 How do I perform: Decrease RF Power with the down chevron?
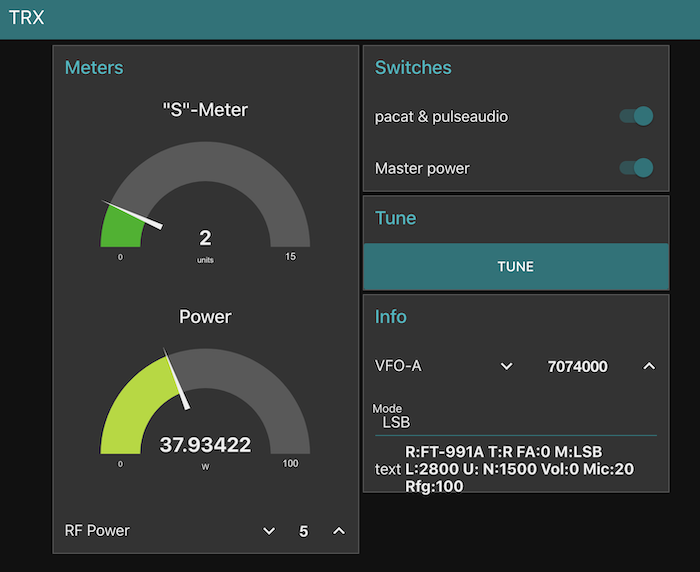(x=269, y=531)
